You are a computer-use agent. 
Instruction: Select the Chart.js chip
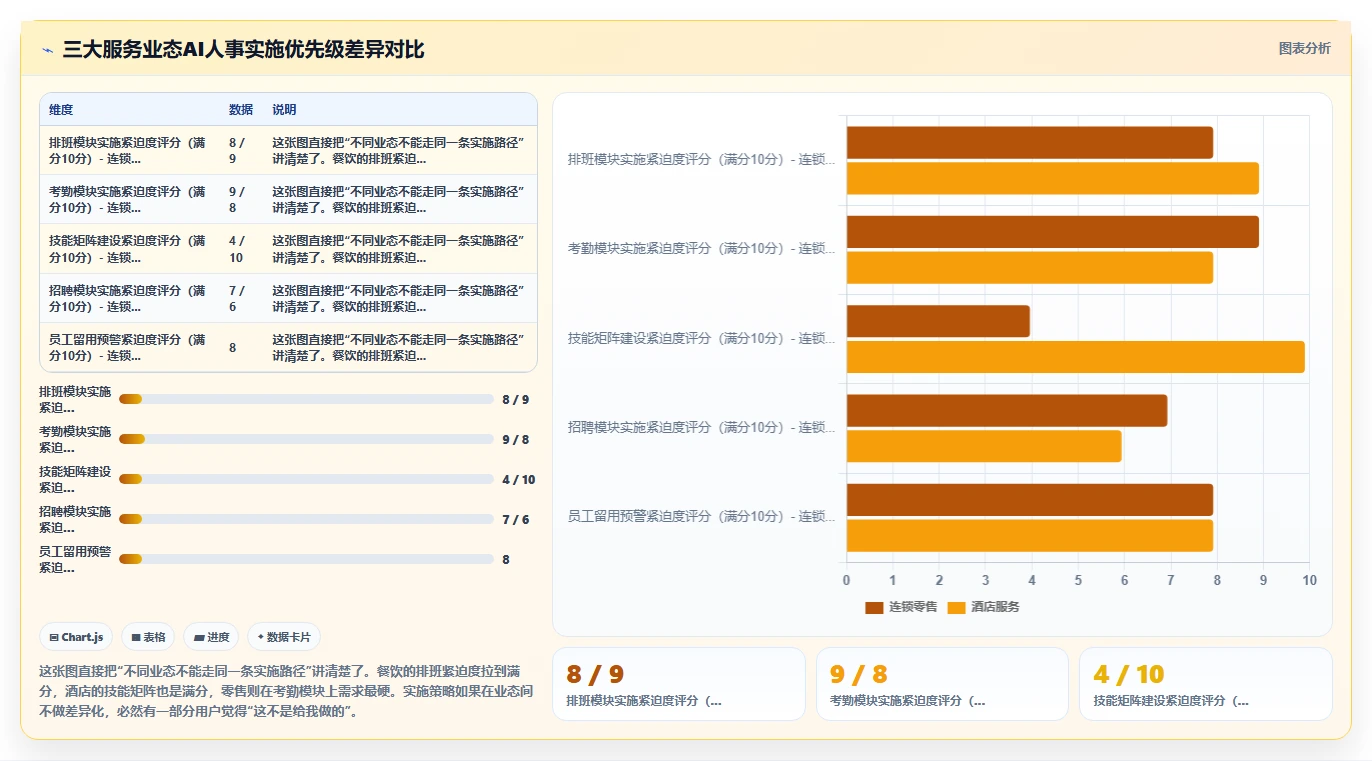(x=76, y=637)
